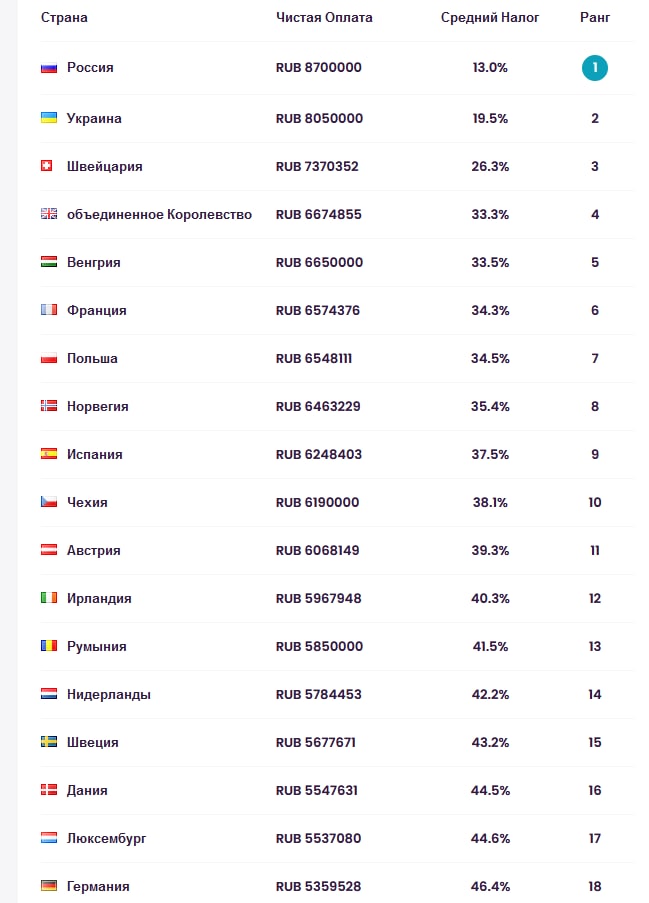Click the highlighted rank 1 badge
The height and width of the screenshot is (903, 649).
[x=595, y=68]
